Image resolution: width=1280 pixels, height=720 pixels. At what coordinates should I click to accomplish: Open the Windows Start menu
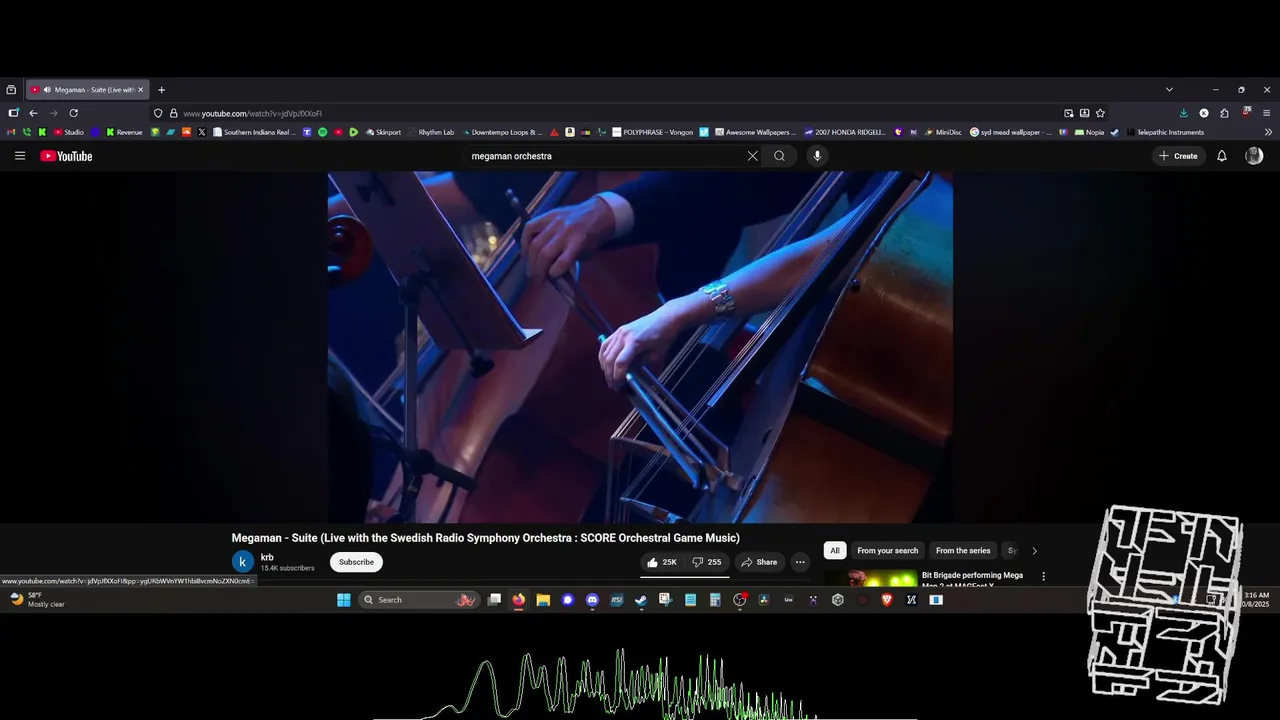[343, 600]
